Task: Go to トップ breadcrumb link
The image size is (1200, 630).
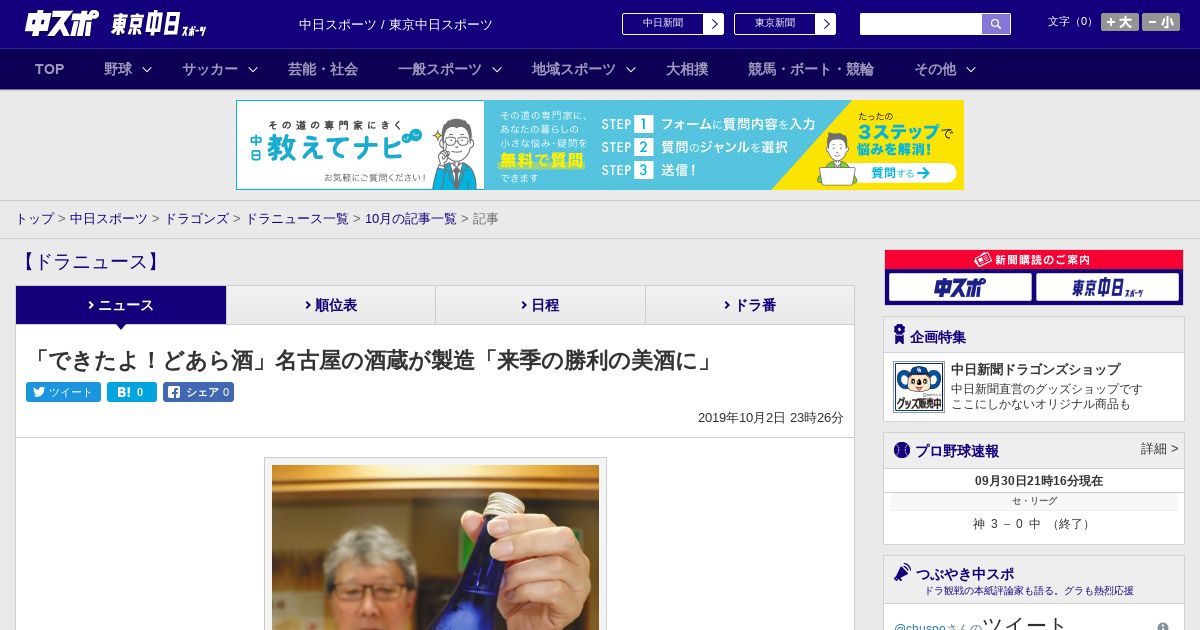Action: (34, 218)
